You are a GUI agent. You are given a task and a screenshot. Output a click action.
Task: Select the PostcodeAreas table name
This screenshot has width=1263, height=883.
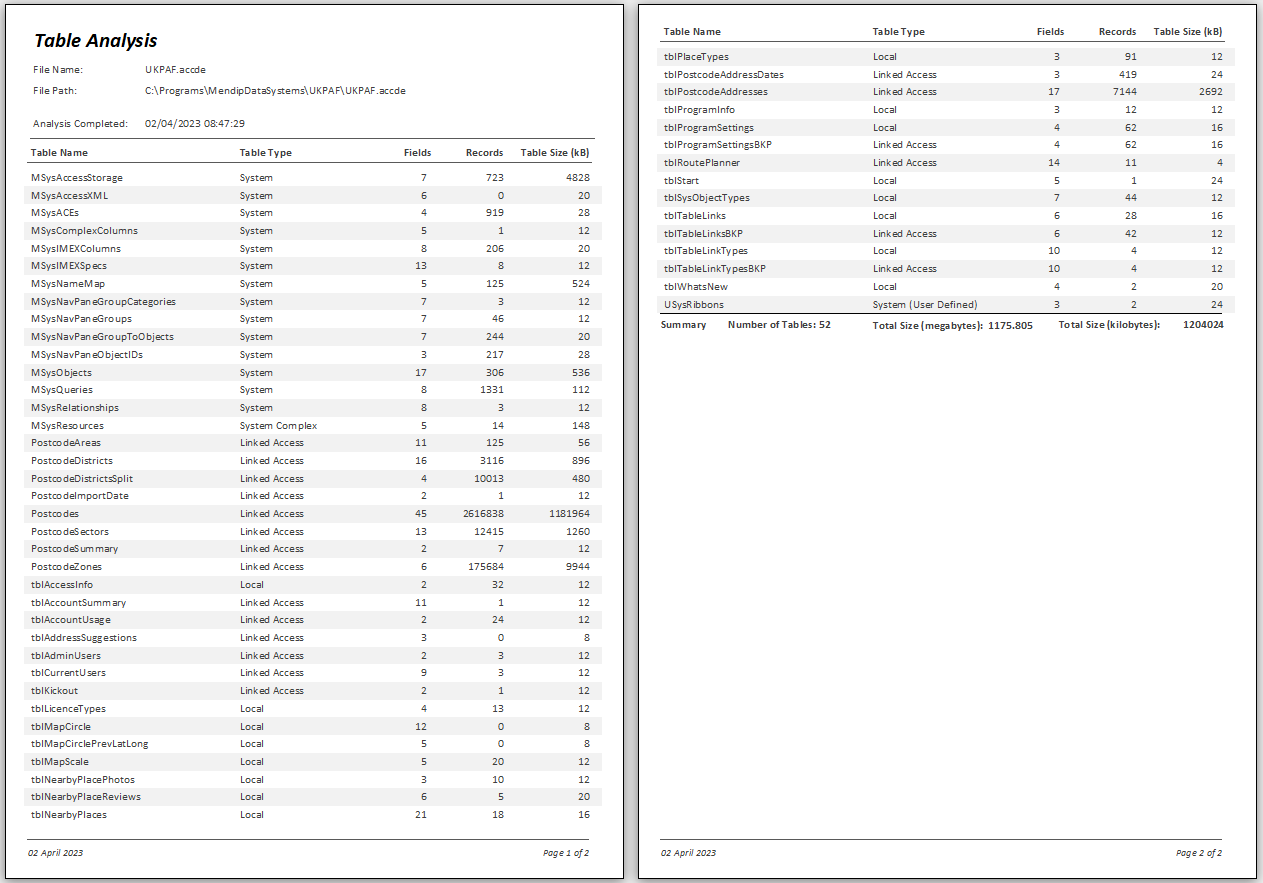point(66,443)
